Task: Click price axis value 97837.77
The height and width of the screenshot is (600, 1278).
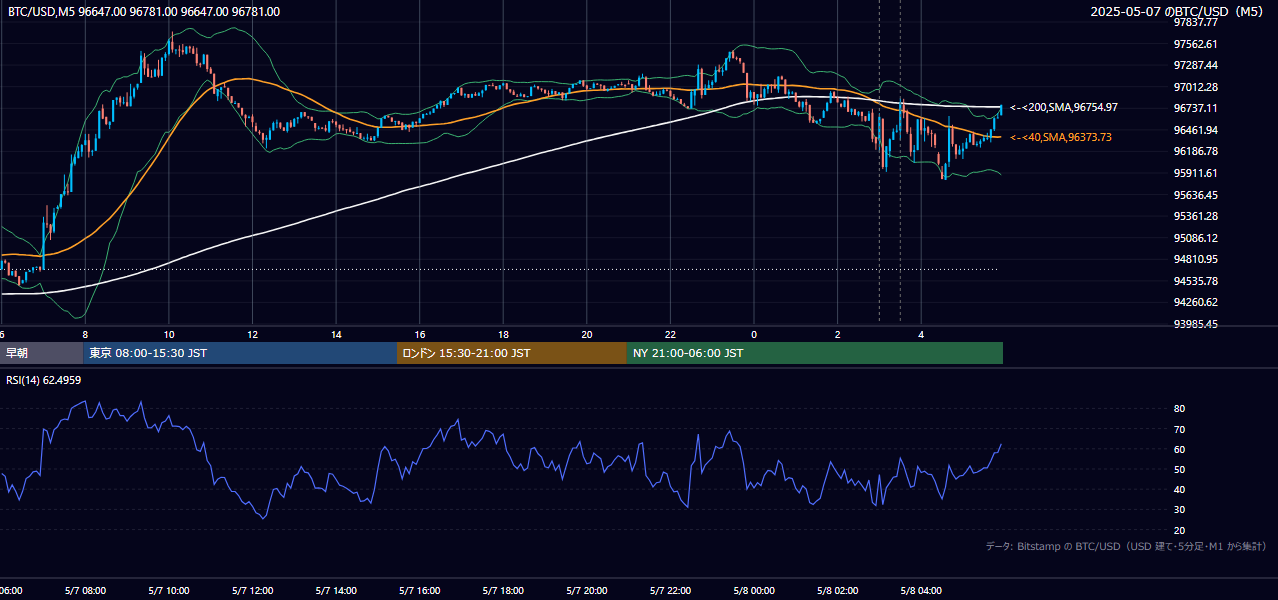Action: [x=1196, y=22]
